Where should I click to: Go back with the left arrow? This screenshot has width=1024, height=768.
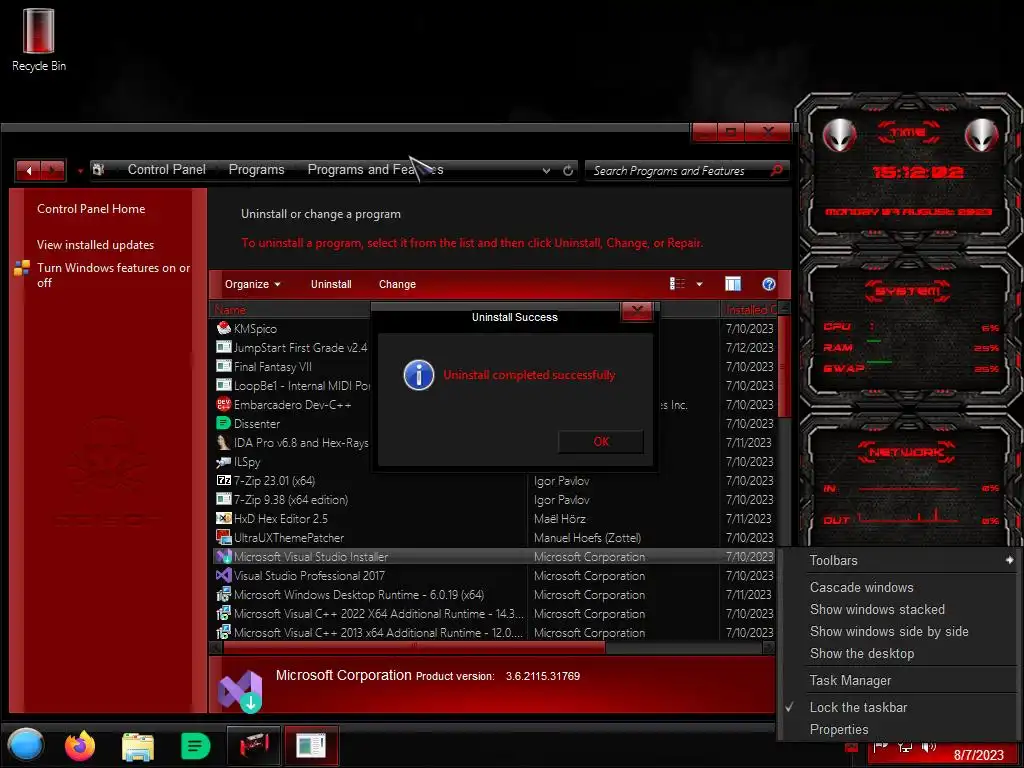point(29,170)
